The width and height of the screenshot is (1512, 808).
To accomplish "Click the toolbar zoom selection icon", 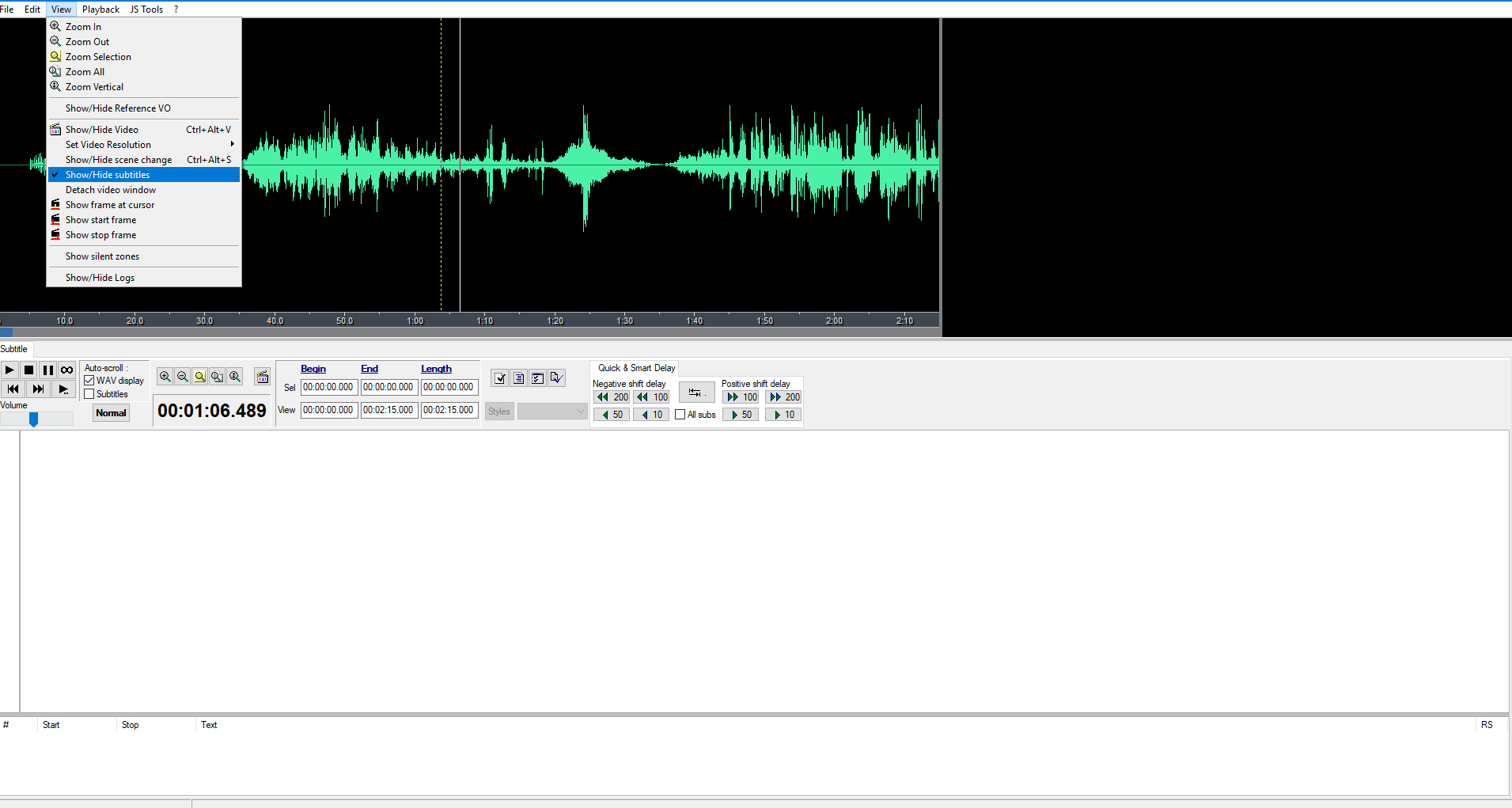I will point(200,377).
